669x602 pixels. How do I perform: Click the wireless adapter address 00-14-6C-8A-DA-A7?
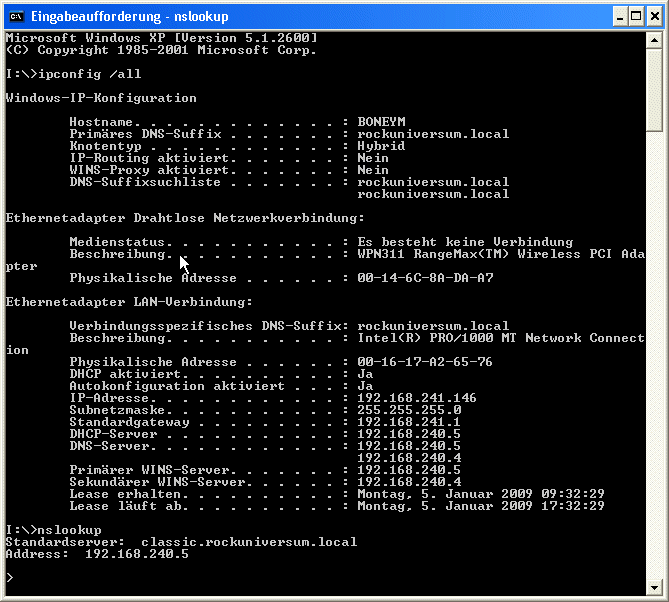pos(425,278)
